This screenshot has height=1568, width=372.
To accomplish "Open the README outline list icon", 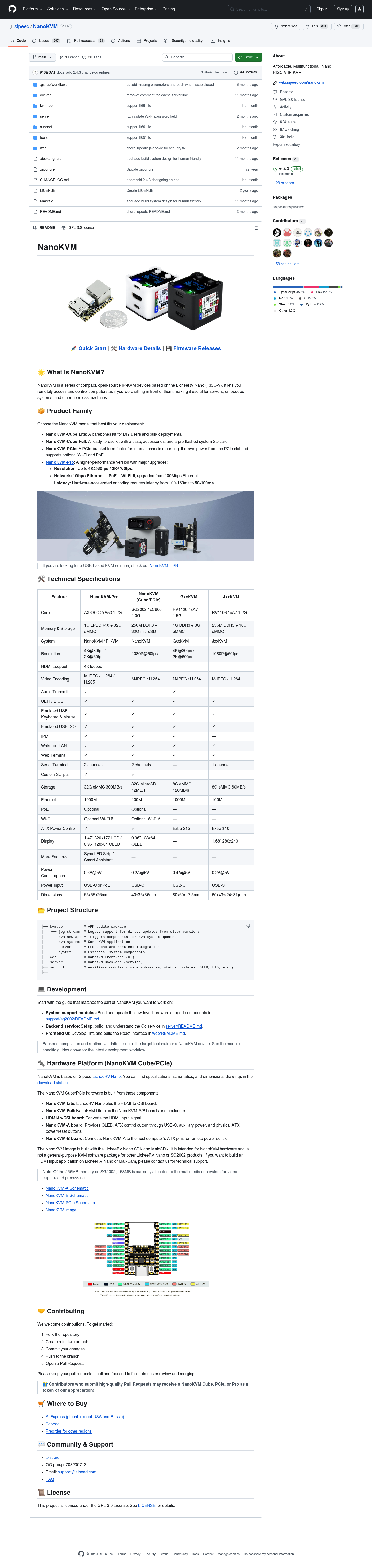I will click(256, 228).
